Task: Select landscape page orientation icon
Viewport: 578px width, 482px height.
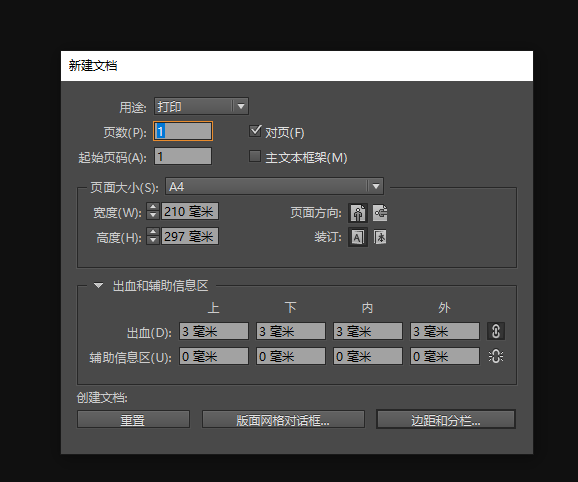Action: (x=380, y=213)
